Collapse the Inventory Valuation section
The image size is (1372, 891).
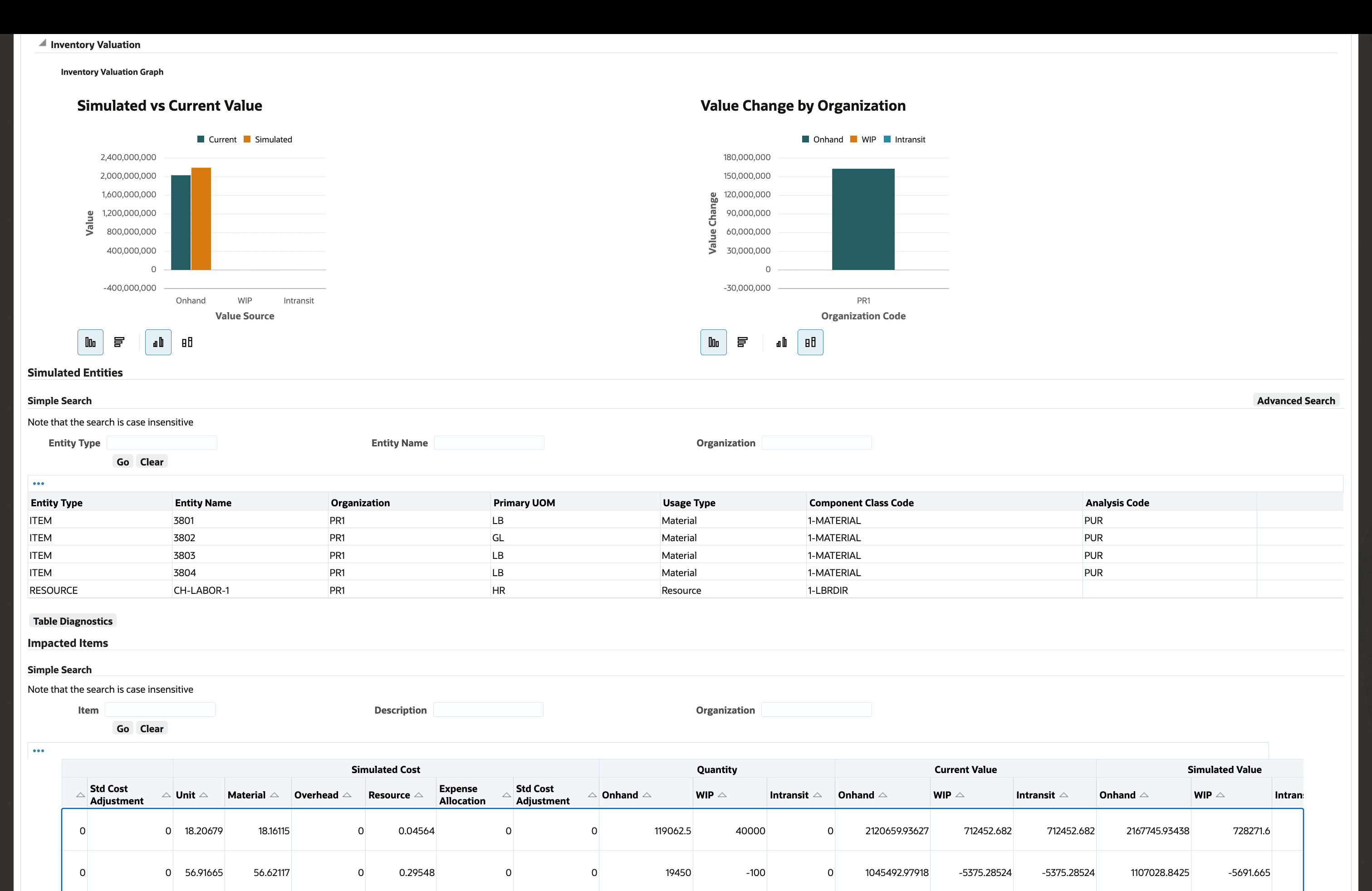tap(41, 43)
